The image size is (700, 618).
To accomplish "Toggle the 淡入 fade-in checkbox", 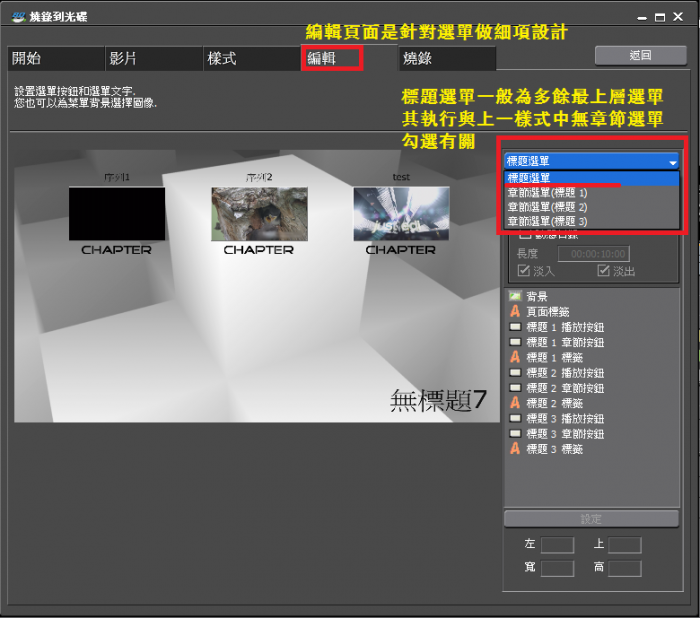I will (x=524, y=271).
